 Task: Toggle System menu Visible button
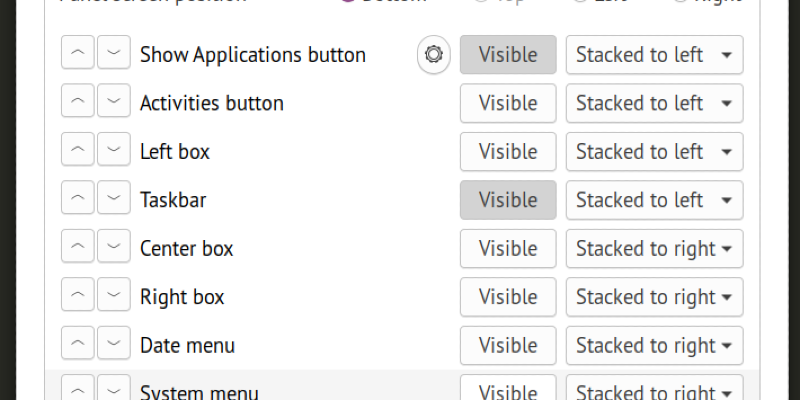tap(508, 389)
